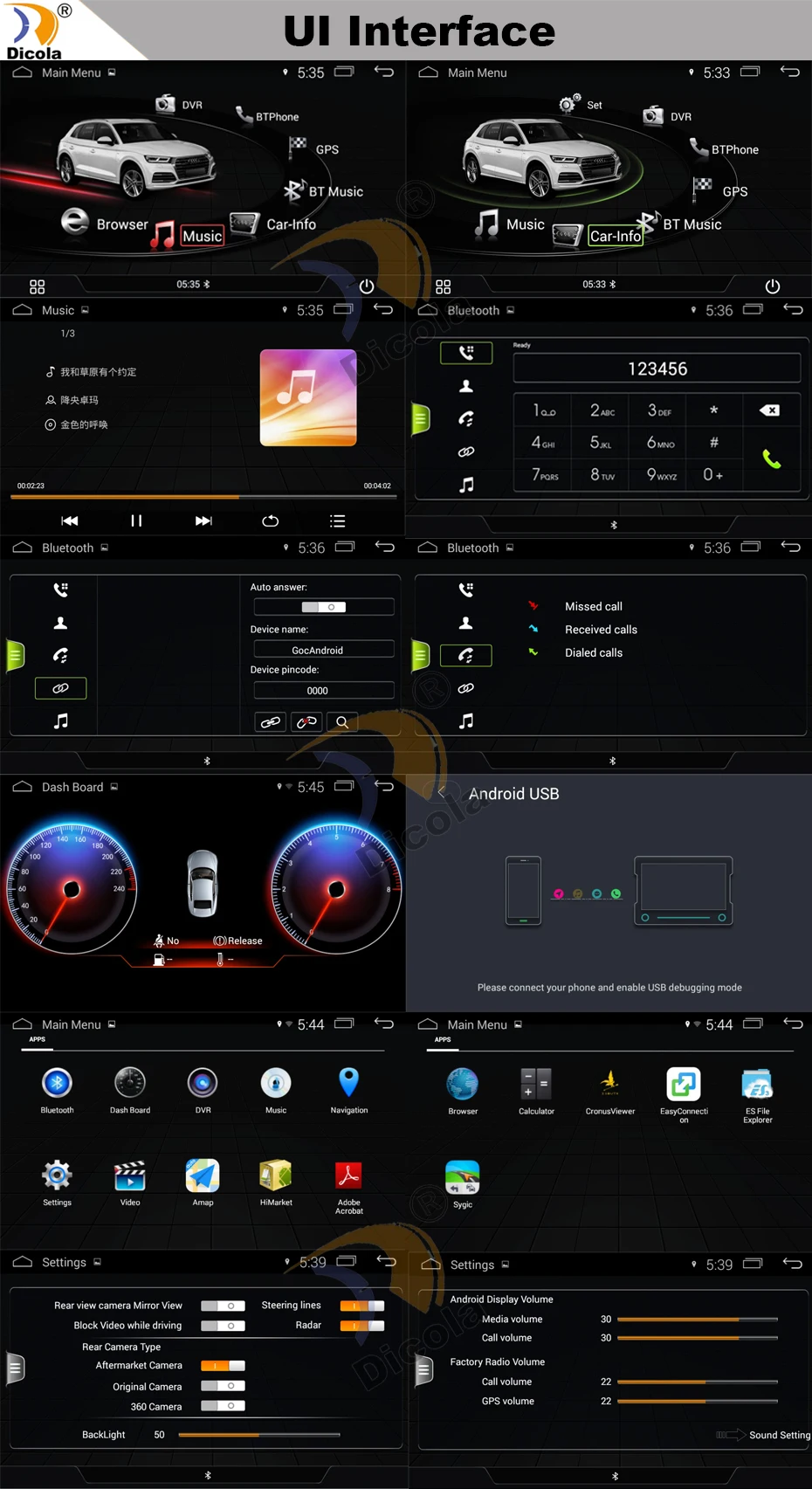Select APPS tab above Bluetooth app grid
The image size is (812, 1489).
point(37,1039)
